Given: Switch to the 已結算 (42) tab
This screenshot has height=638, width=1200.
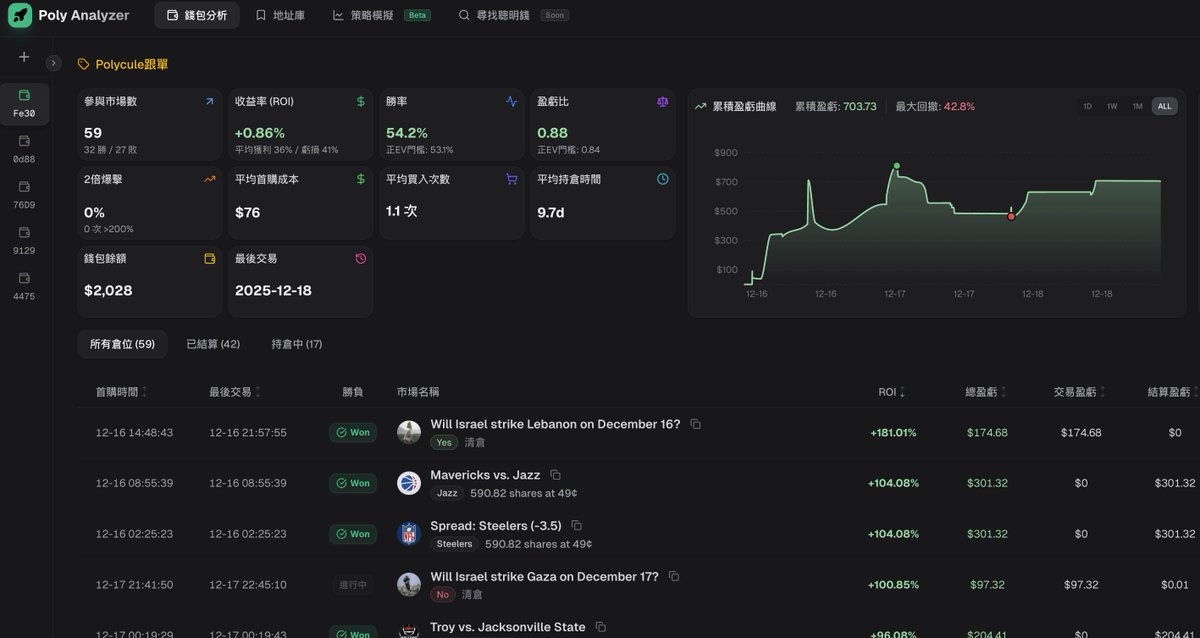Looking at the screenshot, I should [x=212, y=343].
